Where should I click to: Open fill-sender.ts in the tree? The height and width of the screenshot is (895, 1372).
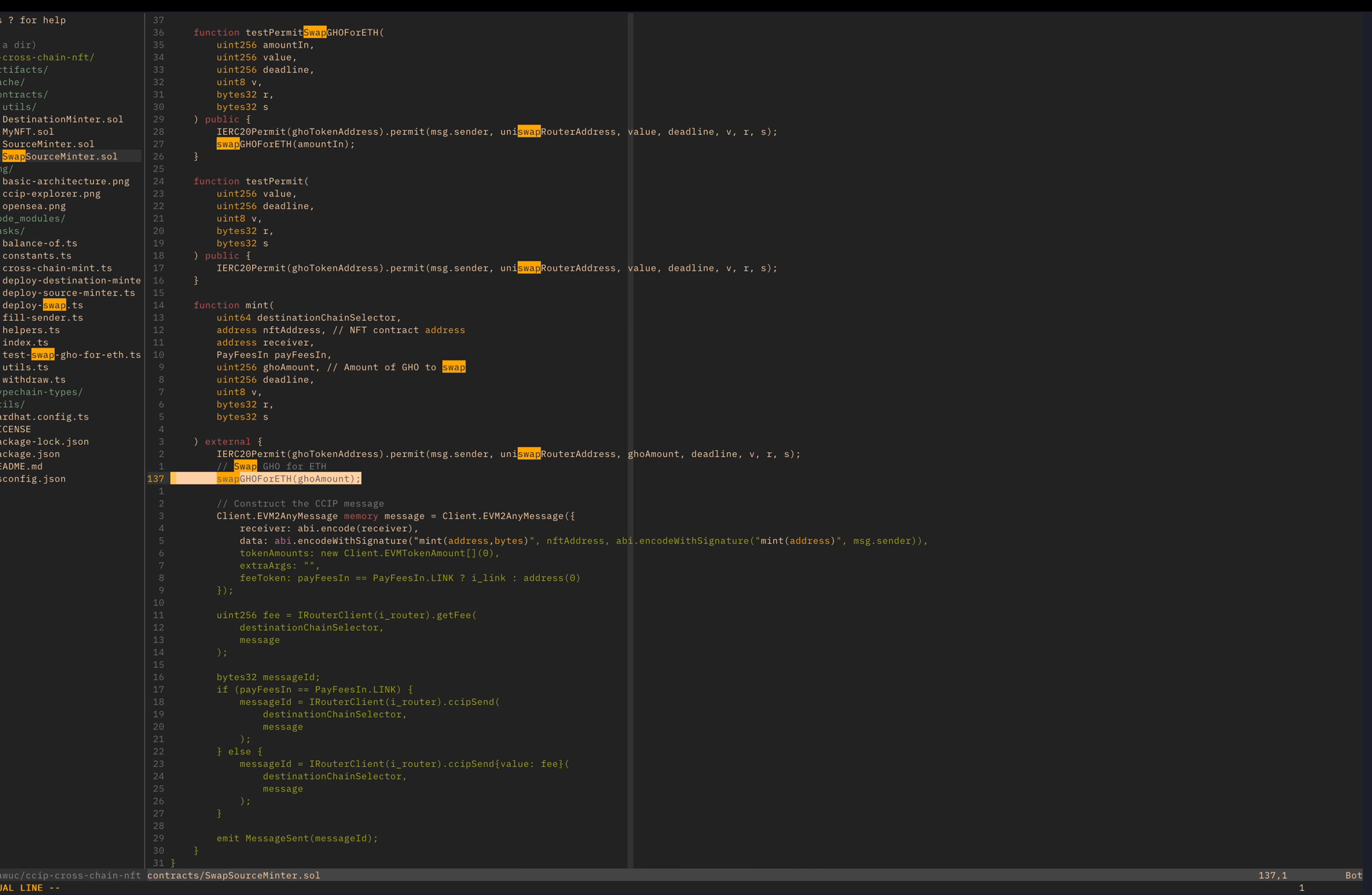(43, 318)
